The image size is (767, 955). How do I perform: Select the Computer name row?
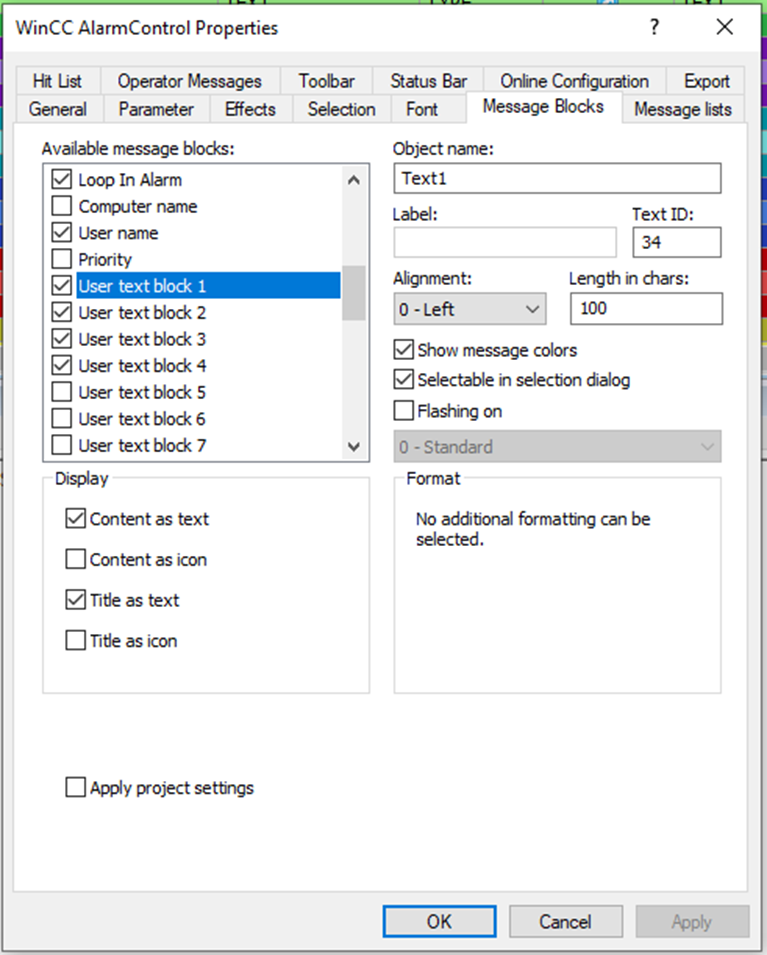pyautogui.click(x=138, y=206)
